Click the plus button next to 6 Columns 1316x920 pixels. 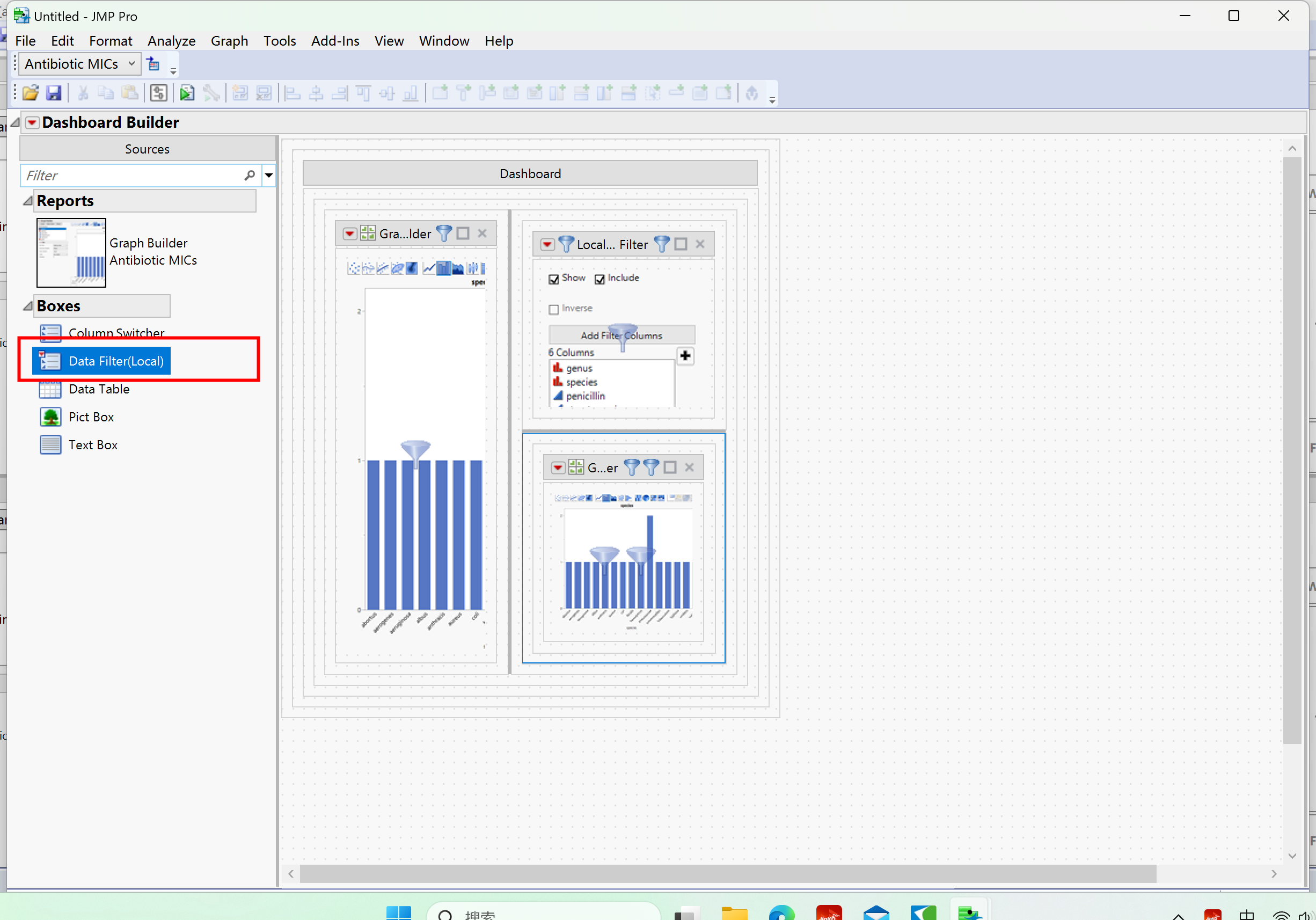click(x=685, y=356)
